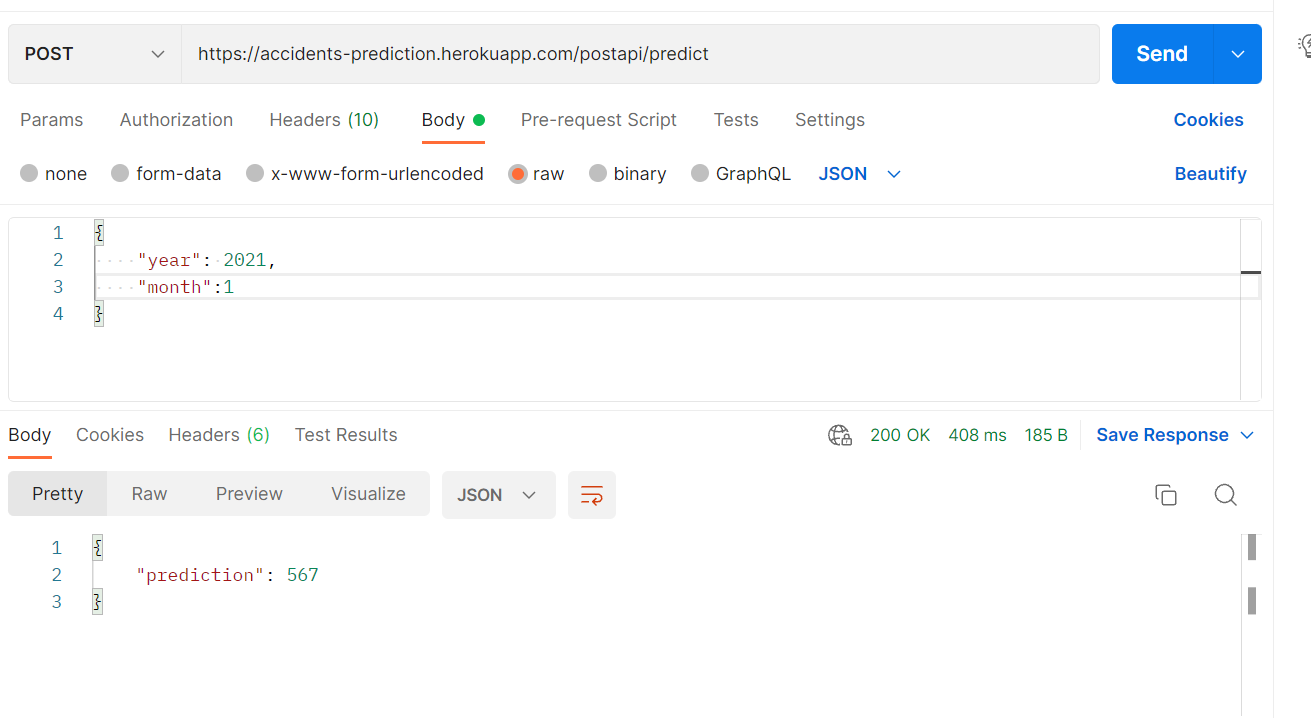1311x718 pixels.
Task: Open response Headers (6) tab
Action: point(219,435)
